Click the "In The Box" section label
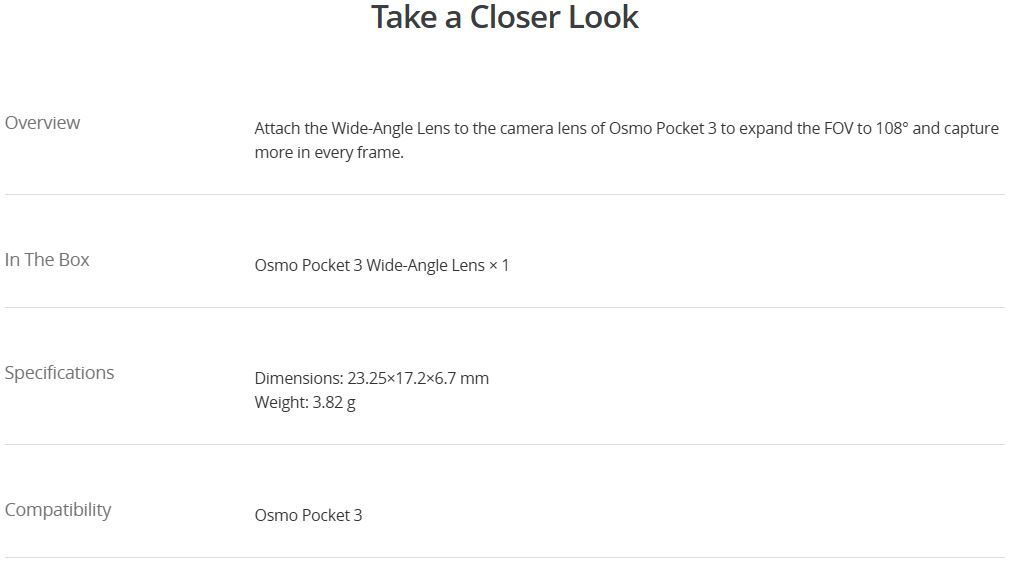 (47, 260)
